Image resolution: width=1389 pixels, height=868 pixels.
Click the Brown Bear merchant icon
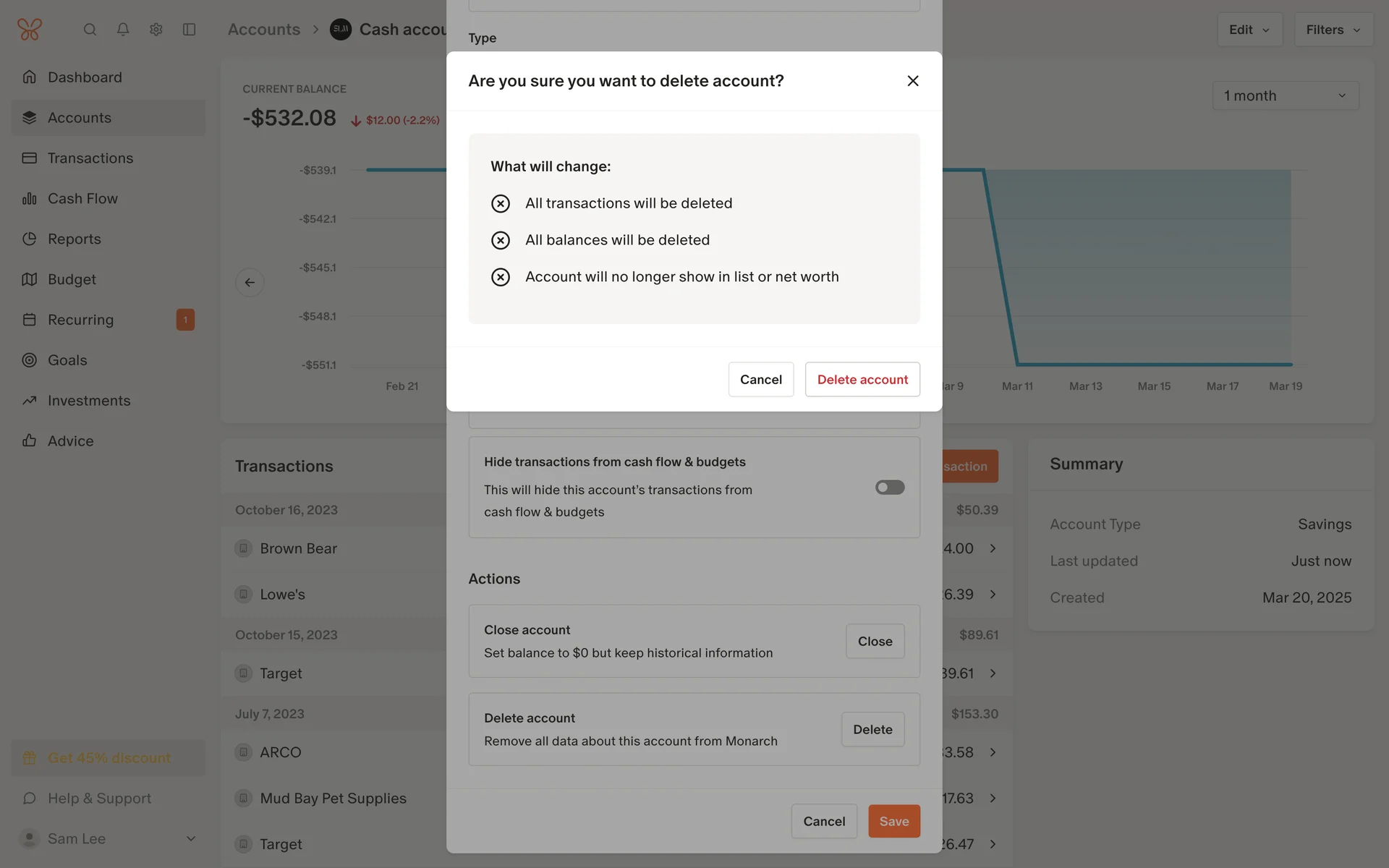(244, 548)
